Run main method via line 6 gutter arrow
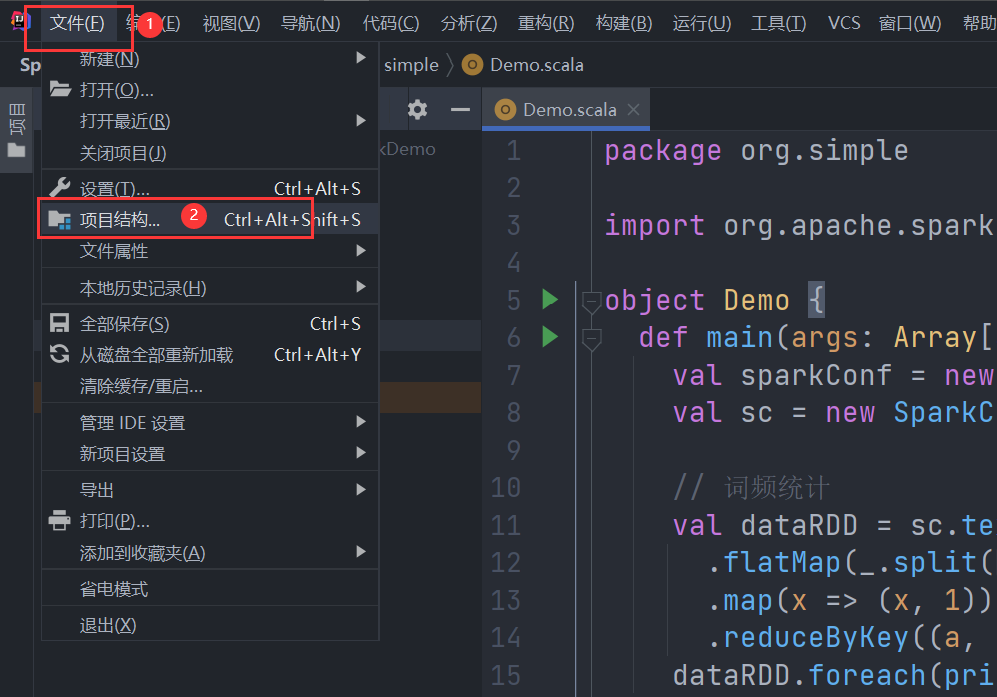The width and height of the screenshot is (997, 697). coord(550,336)
